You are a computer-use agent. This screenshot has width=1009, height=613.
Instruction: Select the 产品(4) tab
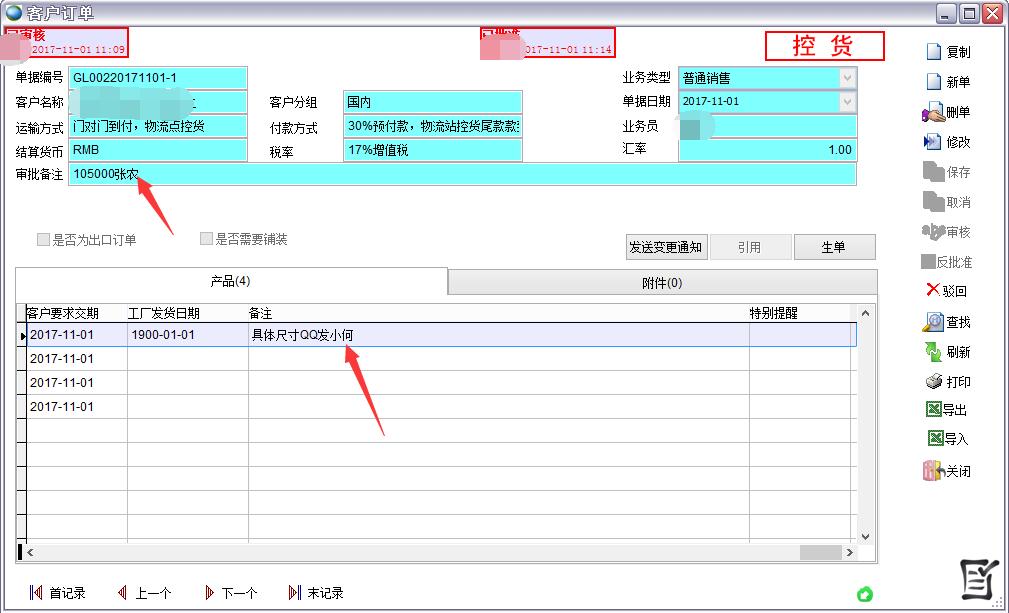[230, 282]
